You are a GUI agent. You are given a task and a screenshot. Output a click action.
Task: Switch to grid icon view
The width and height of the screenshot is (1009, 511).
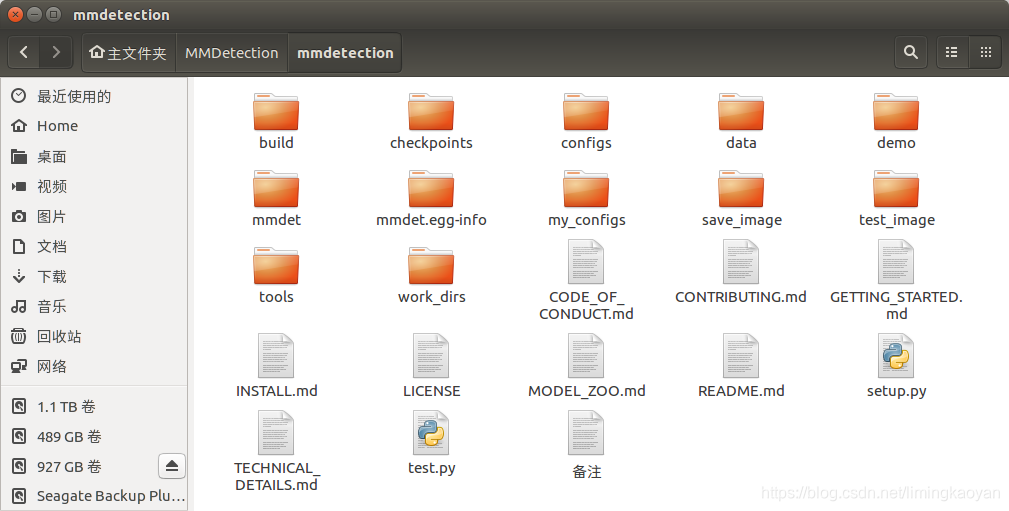(985, 52)
